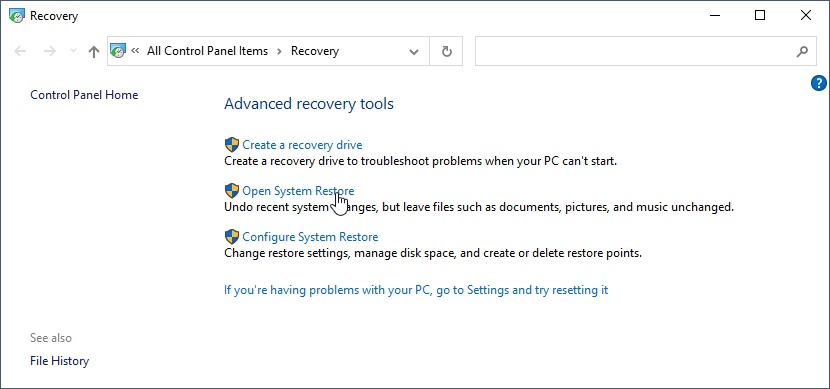Click the search magnifier icon
The height and width of the screenshot is (389, 830).
point(802,51)
